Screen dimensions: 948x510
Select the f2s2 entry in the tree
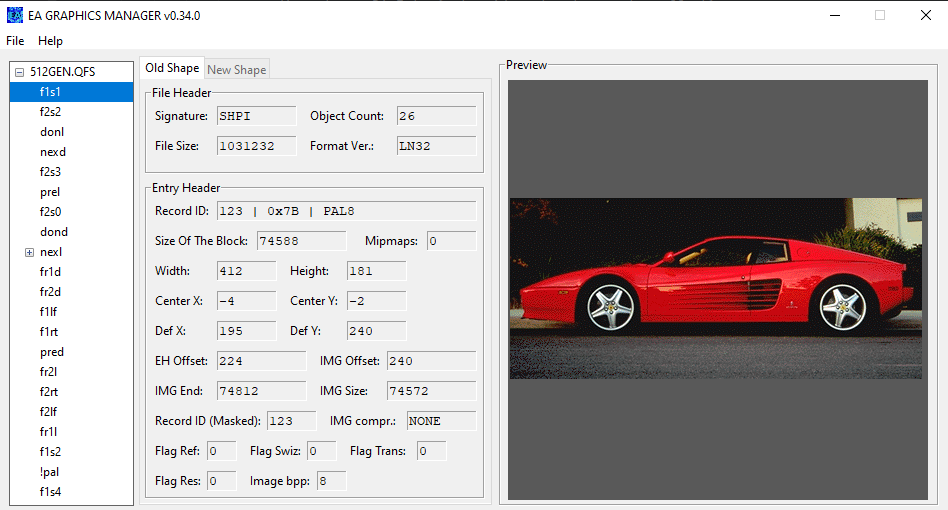coord(50,112)
